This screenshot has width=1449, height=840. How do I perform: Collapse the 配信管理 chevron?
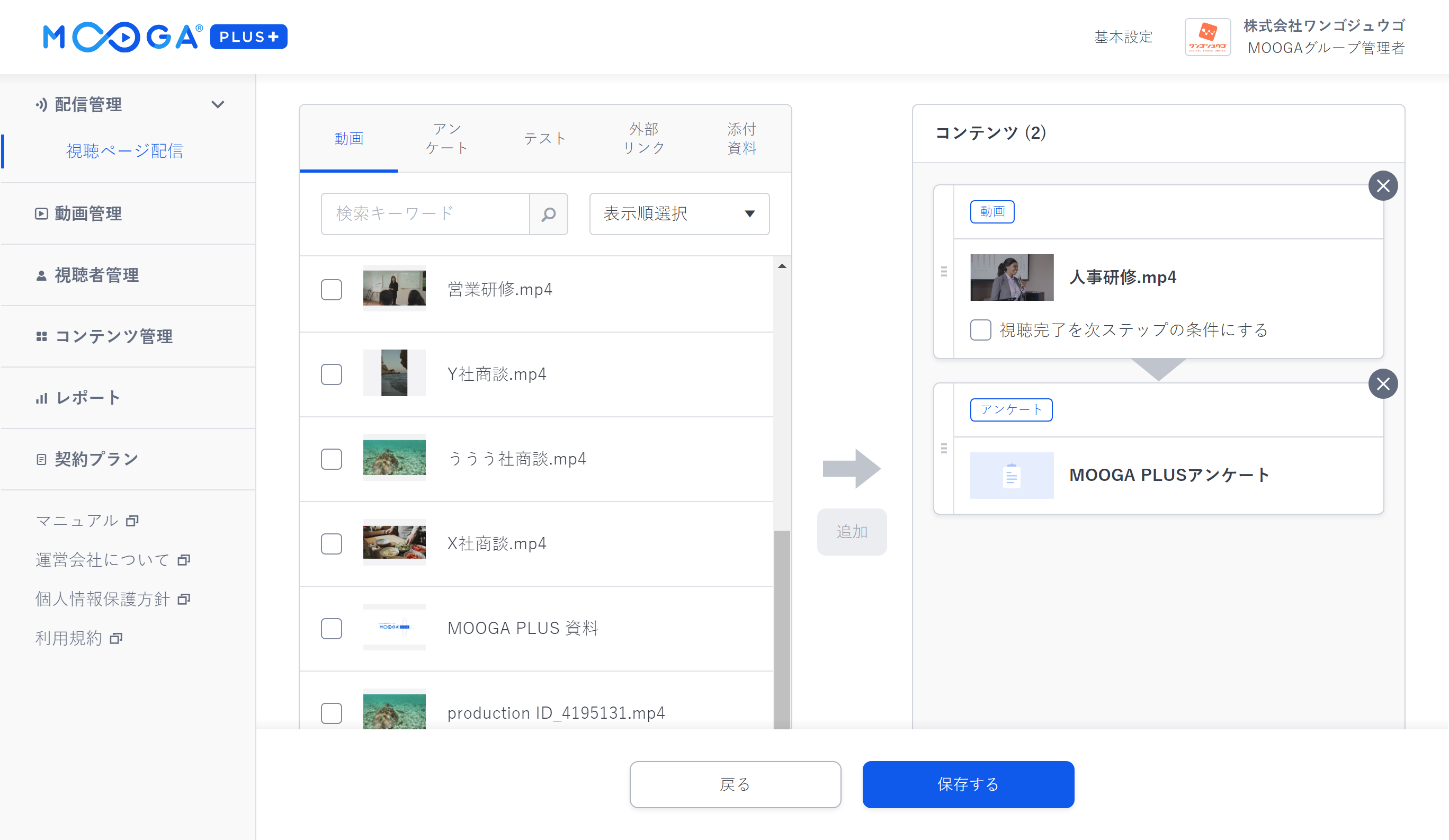(217, 105)
